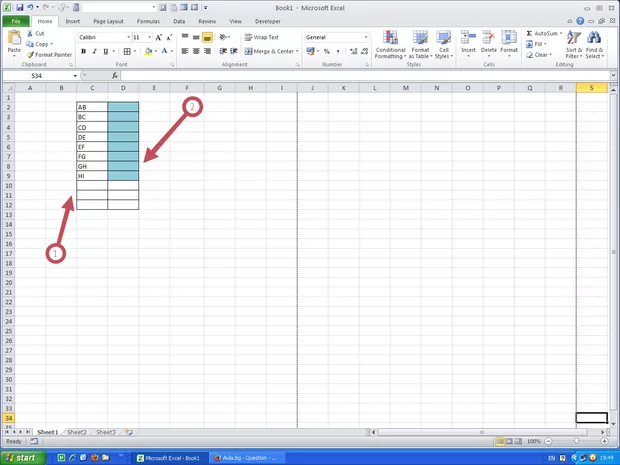Image resolution: width=620 pixels, height=465 pixels.
Task: Apply Percent Style
Action: pos(327,51)
